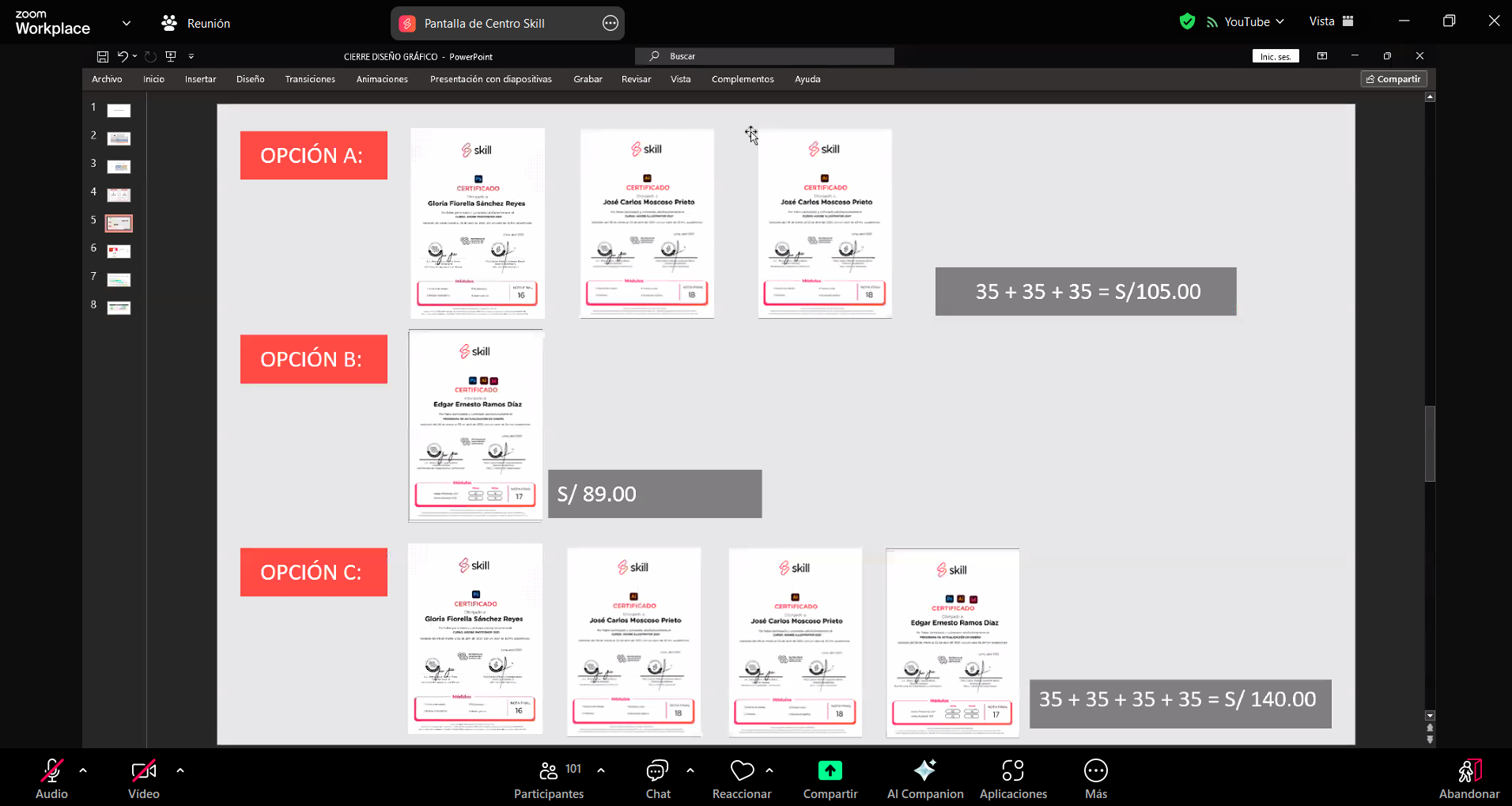Screen dimensions: 1512x806
Task: Open AI Companion
Action: [x=924, y=771]
